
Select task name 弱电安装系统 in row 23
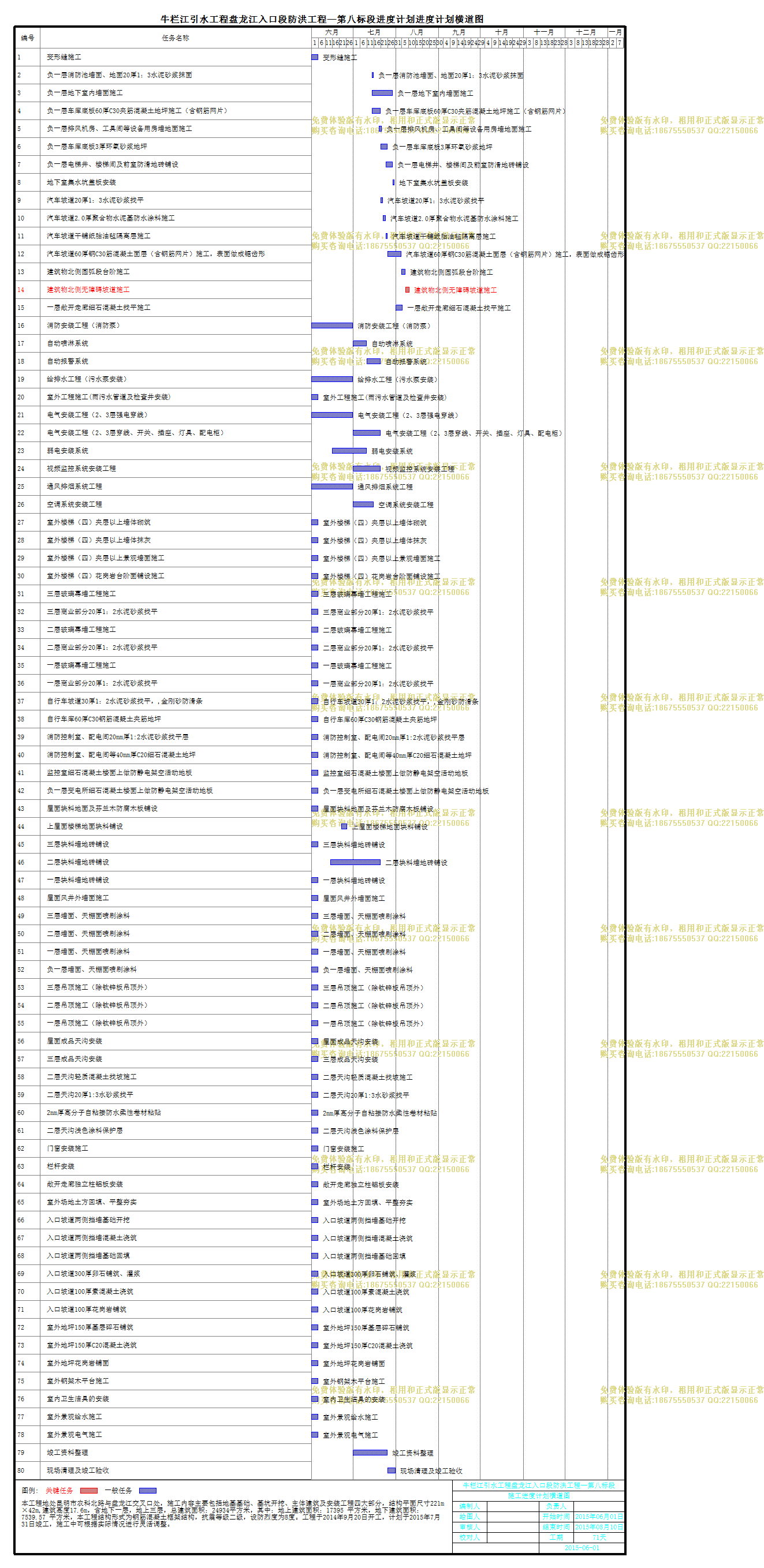[x=68, y=451]
